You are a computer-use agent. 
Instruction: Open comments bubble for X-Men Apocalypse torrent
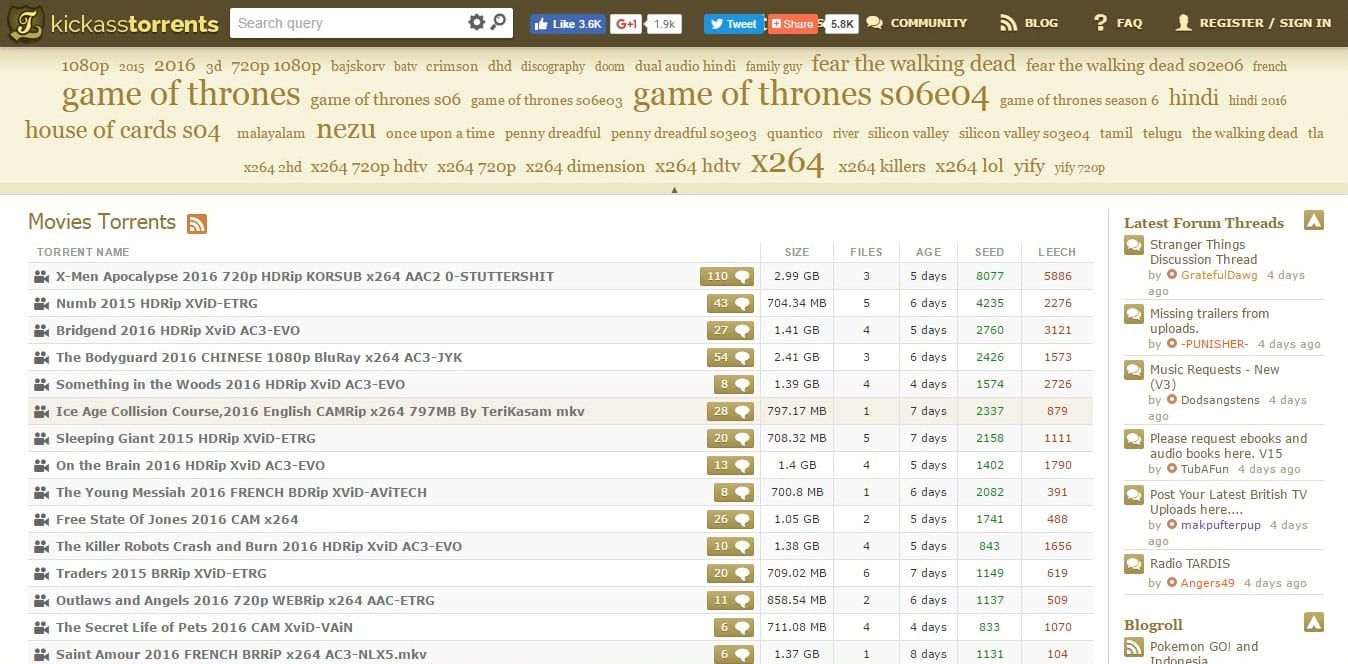(726, 277)
